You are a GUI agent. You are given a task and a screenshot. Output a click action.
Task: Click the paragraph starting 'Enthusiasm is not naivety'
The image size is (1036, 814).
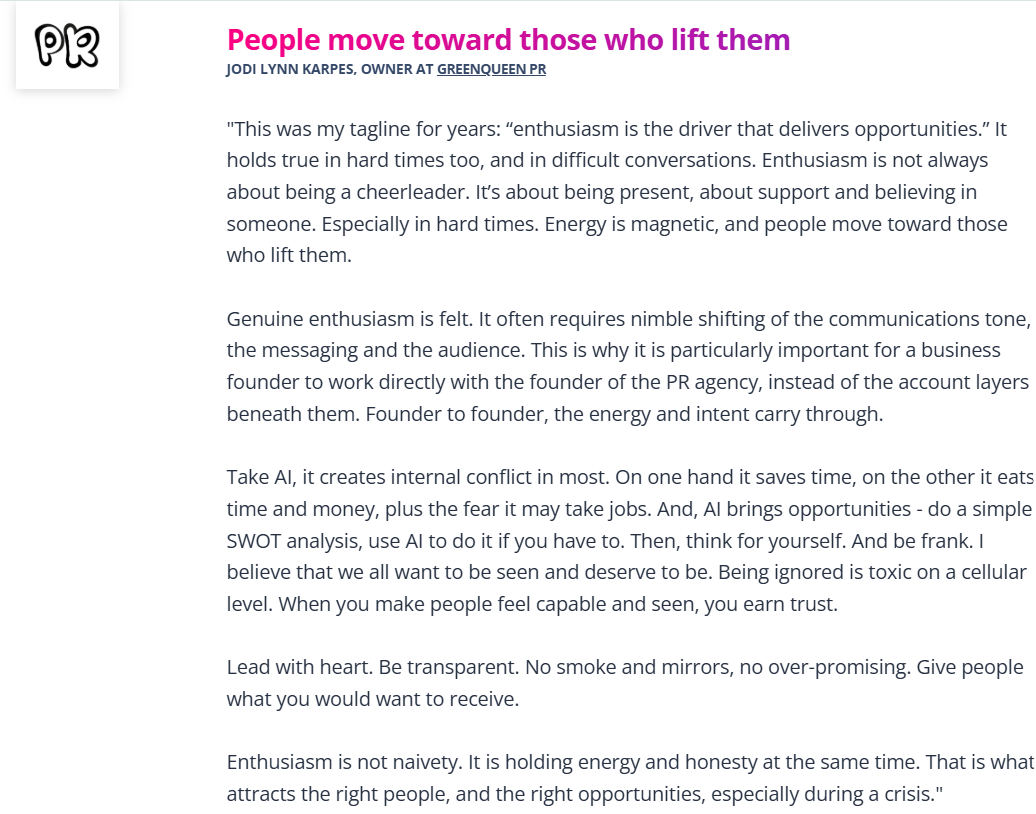[x=630, y=778]
